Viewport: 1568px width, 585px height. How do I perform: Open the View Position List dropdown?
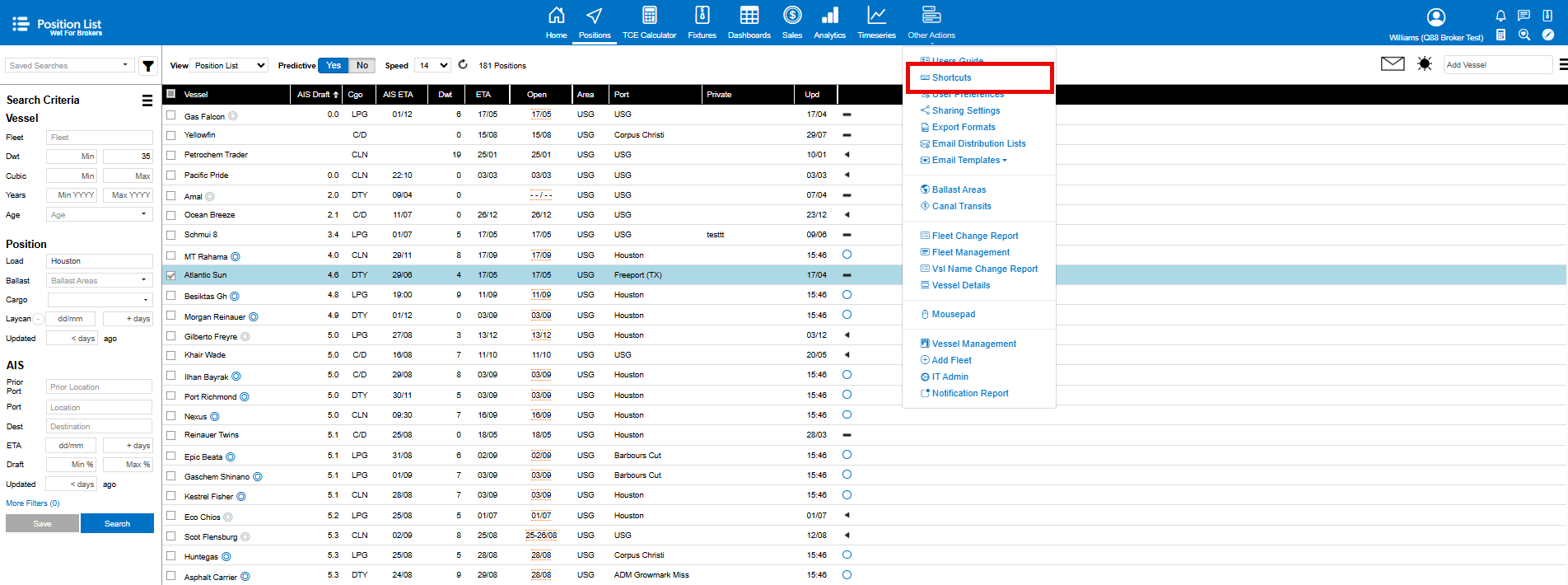230,66
